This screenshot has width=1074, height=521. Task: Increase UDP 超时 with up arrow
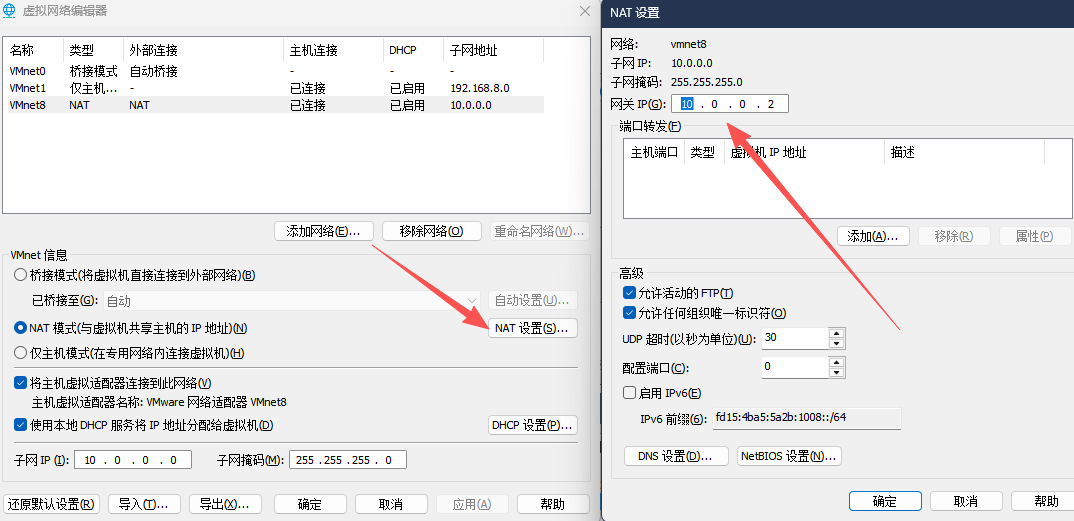click(x=836, y=333)
